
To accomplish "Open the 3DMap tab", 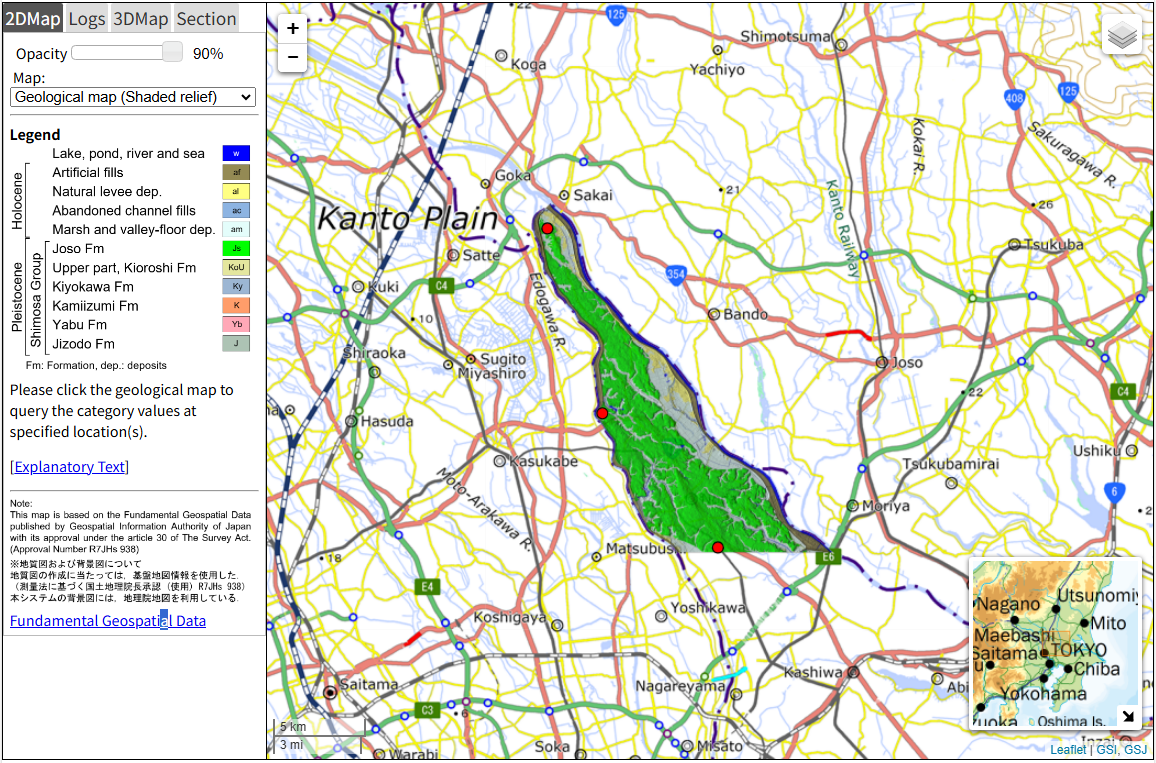I will pos(140,17).
